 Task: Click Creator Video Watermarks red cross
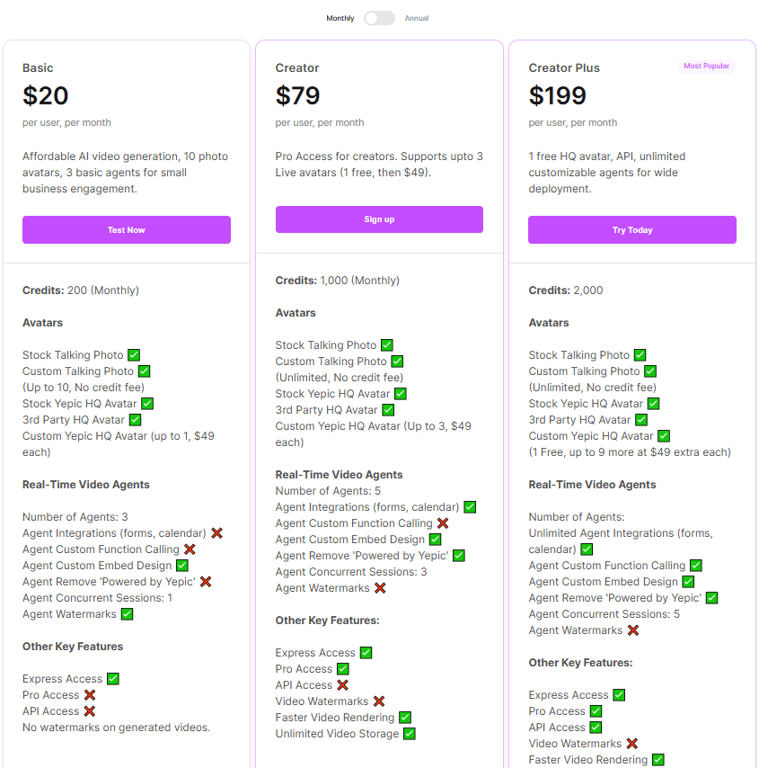tap(379, 701)
